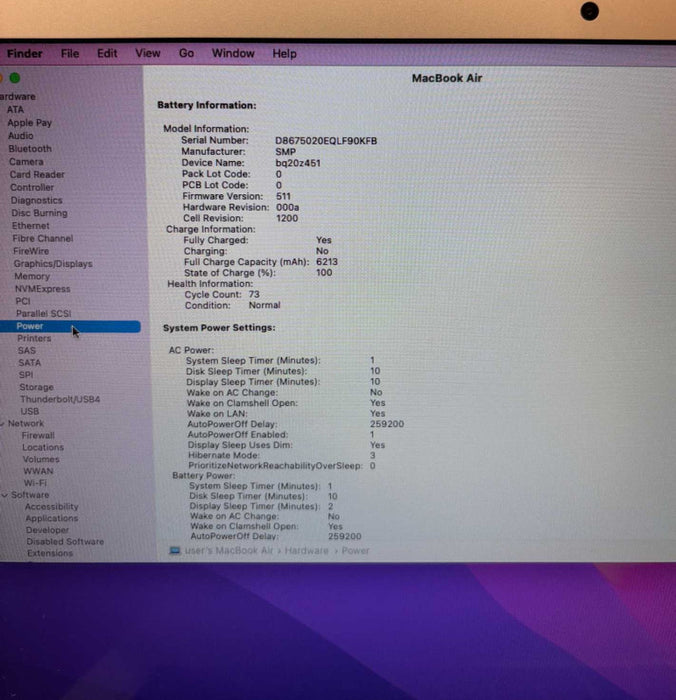Select Ethernet in the sidebar
The height and width of the screenshot is (700, 676).
click(30, 225)
